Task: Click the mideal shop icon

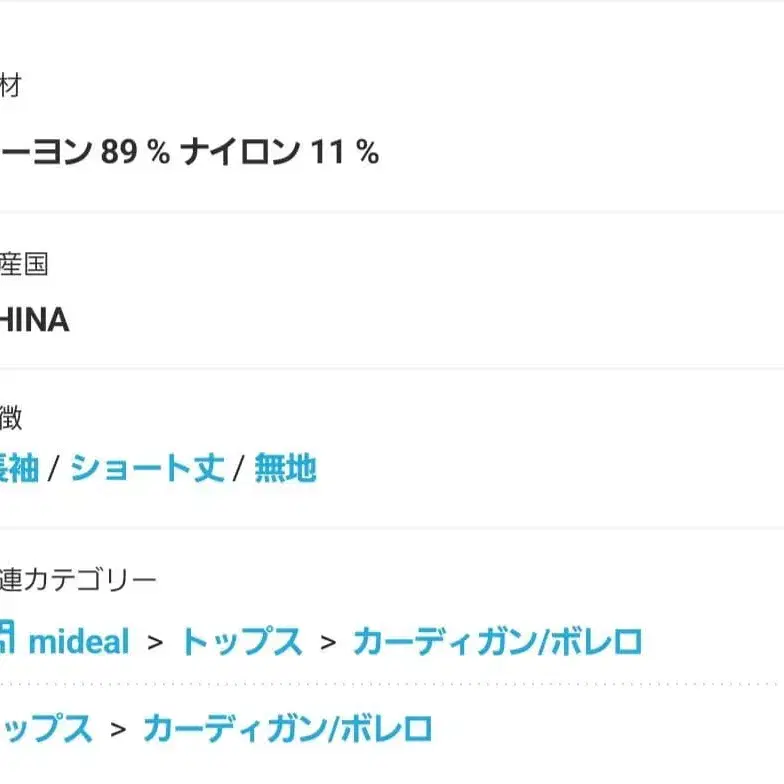Action: point(6,638)
